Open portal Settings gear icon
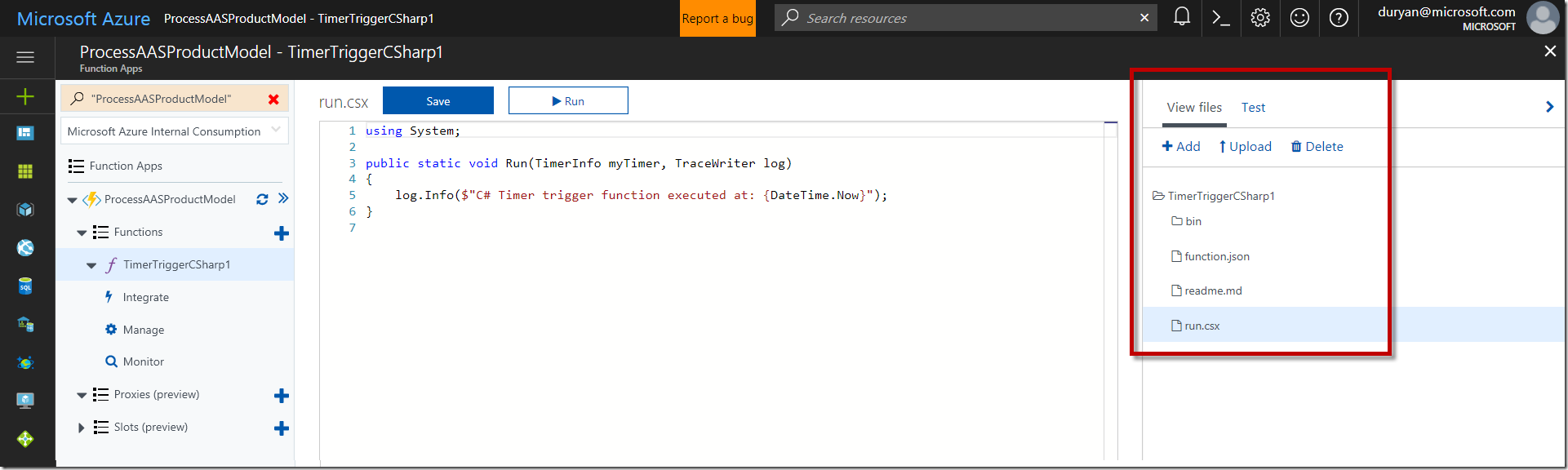 tap(1260, 17)
